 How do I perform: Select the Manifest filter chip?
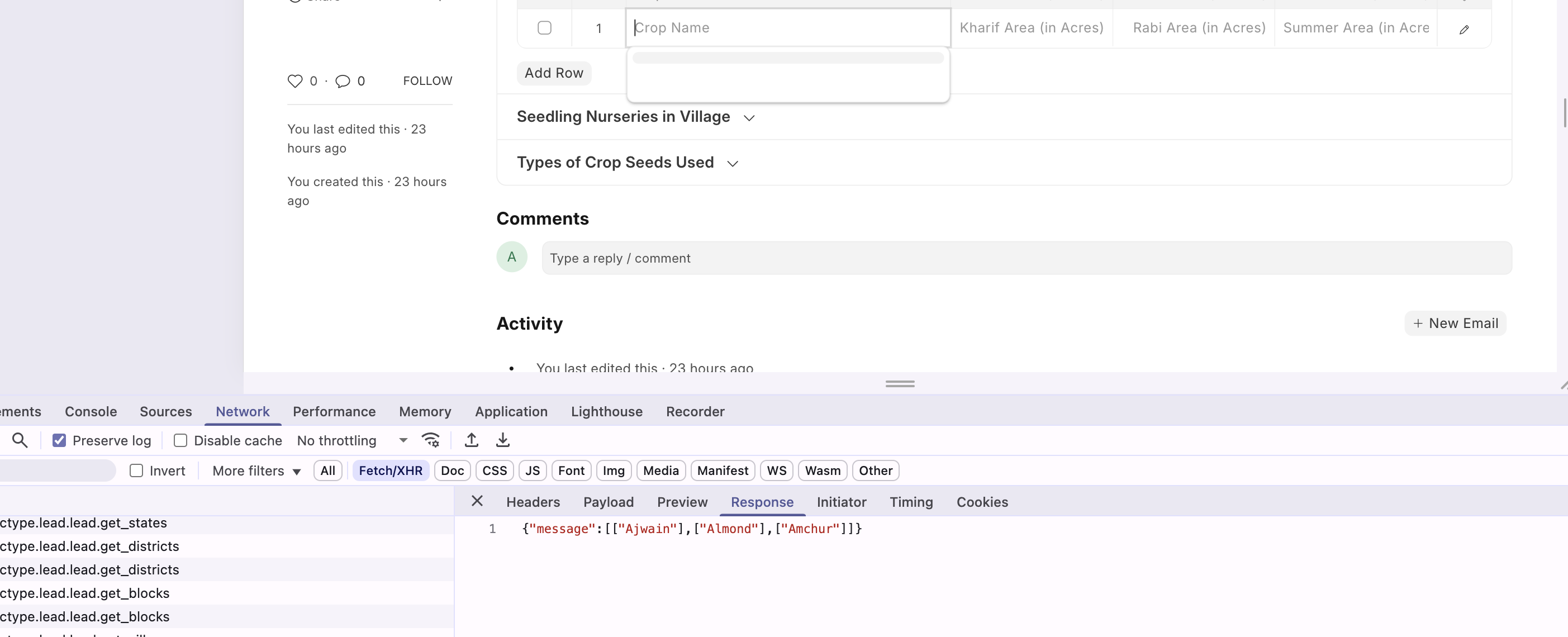[x=723, y=470]
